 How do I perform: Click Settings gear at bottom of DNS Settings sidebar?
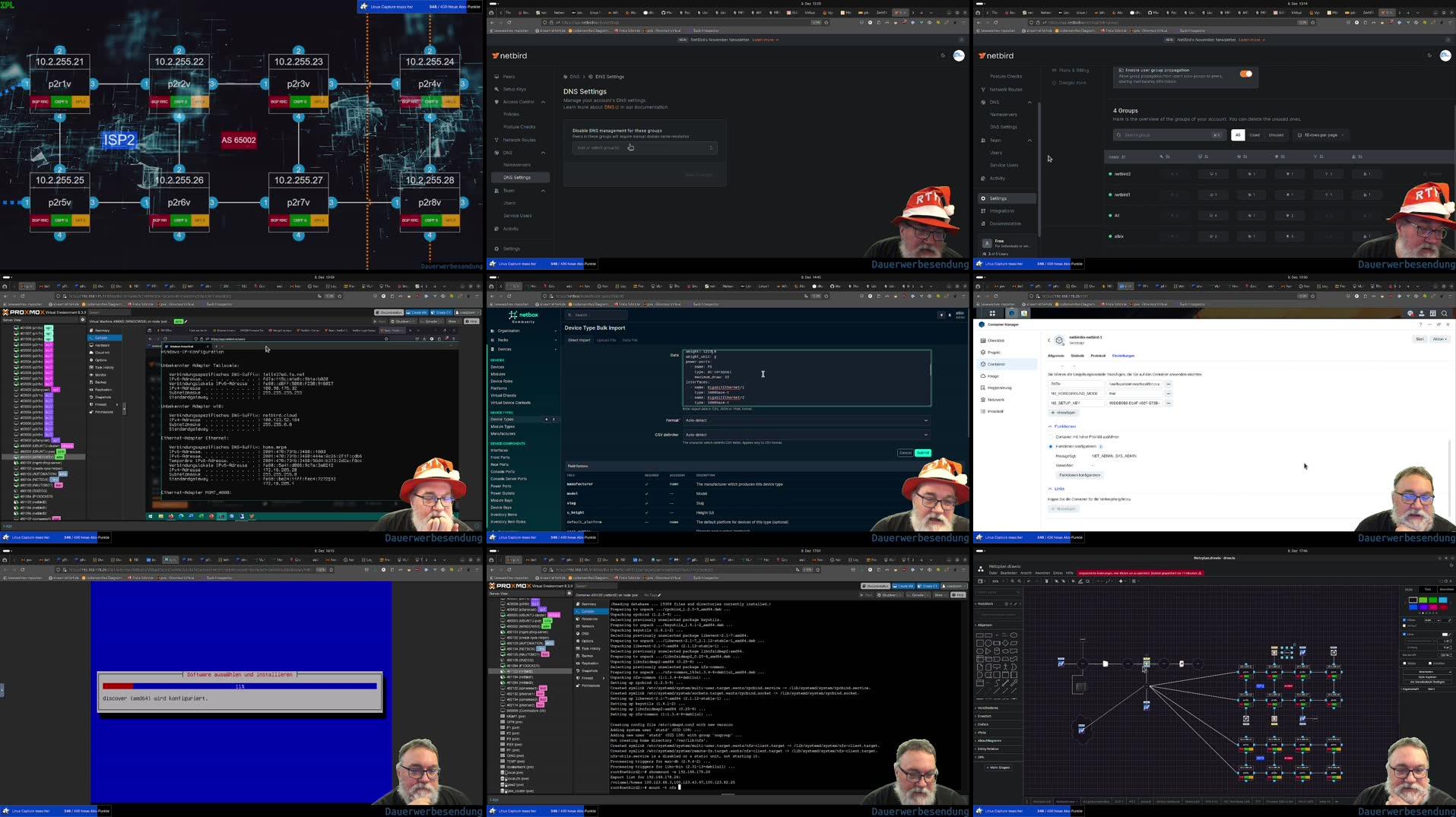click(x=496, y=249)
